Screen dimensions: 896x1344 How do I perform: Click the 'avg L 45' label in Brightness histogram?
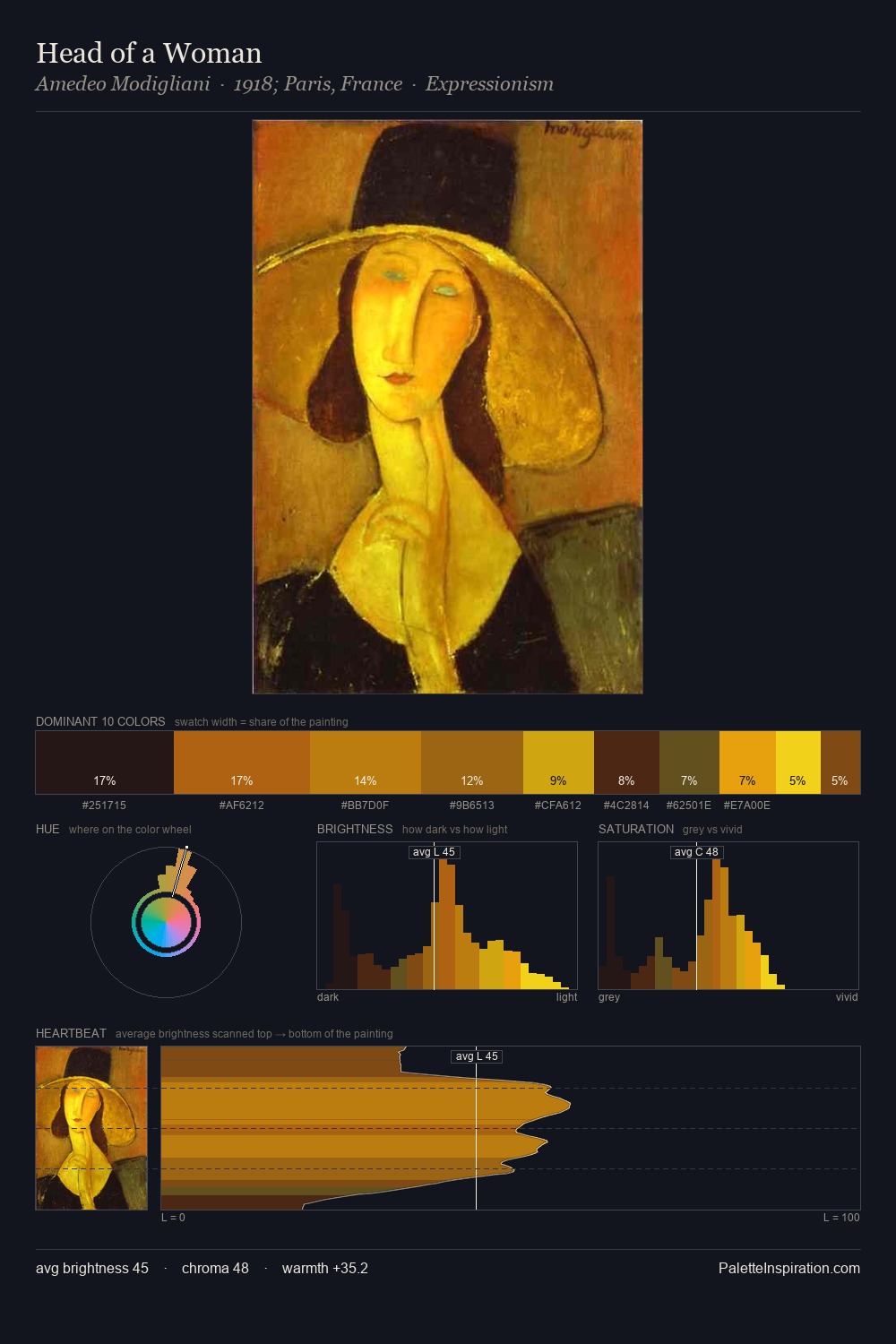pos(434,852)
